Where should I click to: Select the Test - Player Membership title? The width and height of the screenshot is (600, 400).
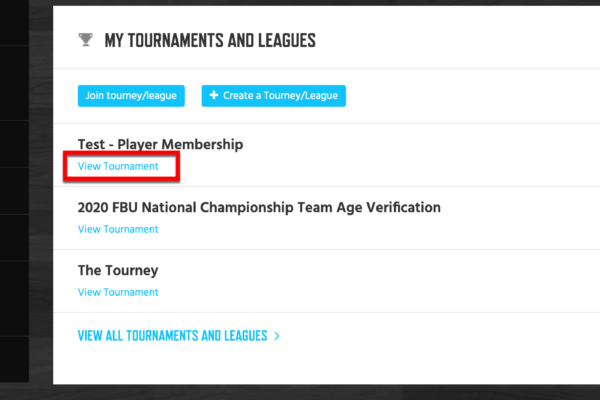(160, 145)
